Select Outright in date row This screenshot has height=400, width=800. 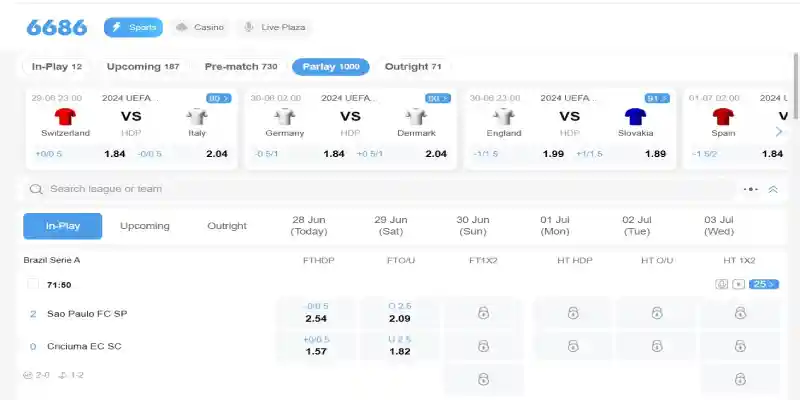pos(227,226)
